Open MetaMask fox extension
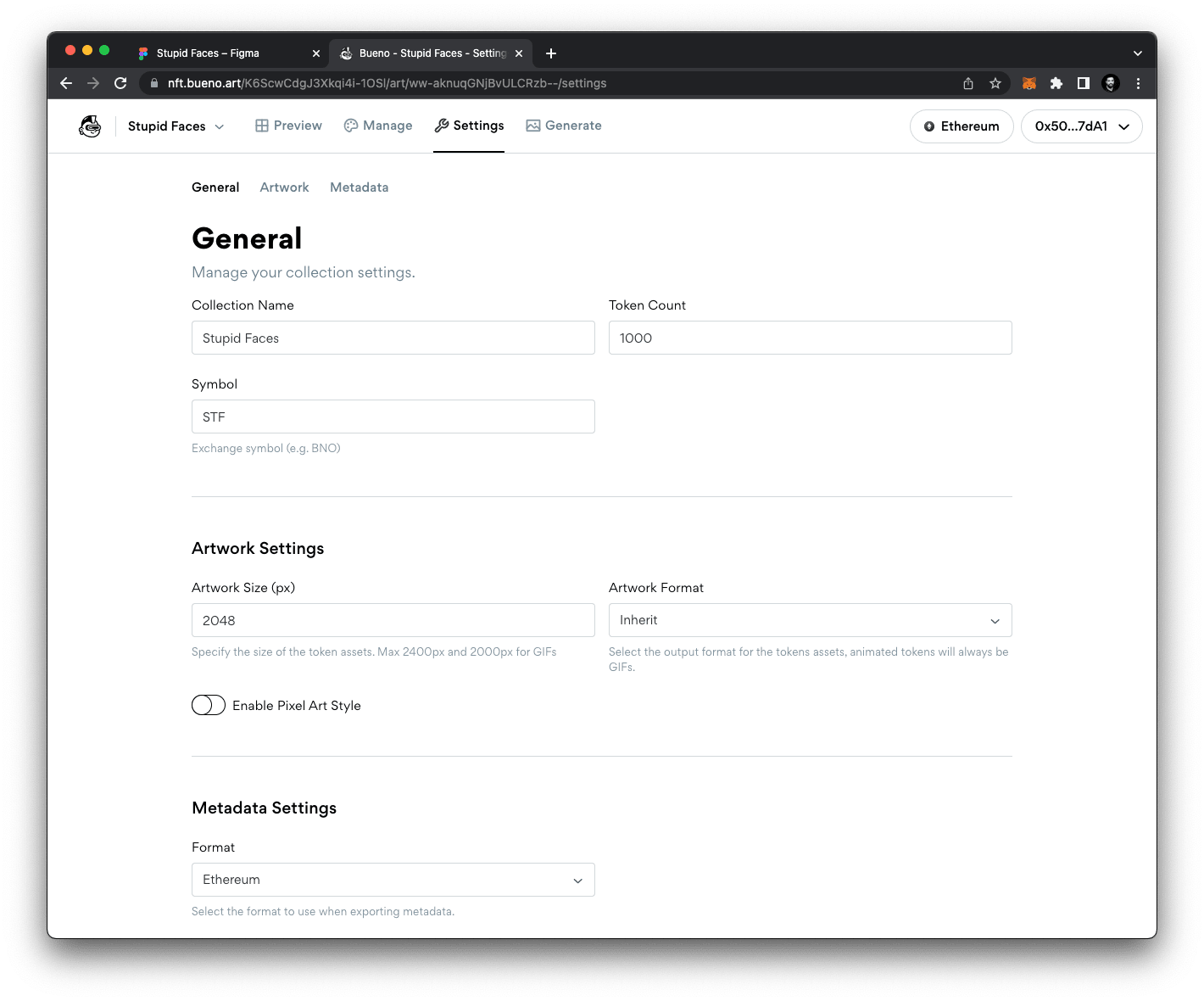The image size is (1204, 1001). tap(1029, 83)
